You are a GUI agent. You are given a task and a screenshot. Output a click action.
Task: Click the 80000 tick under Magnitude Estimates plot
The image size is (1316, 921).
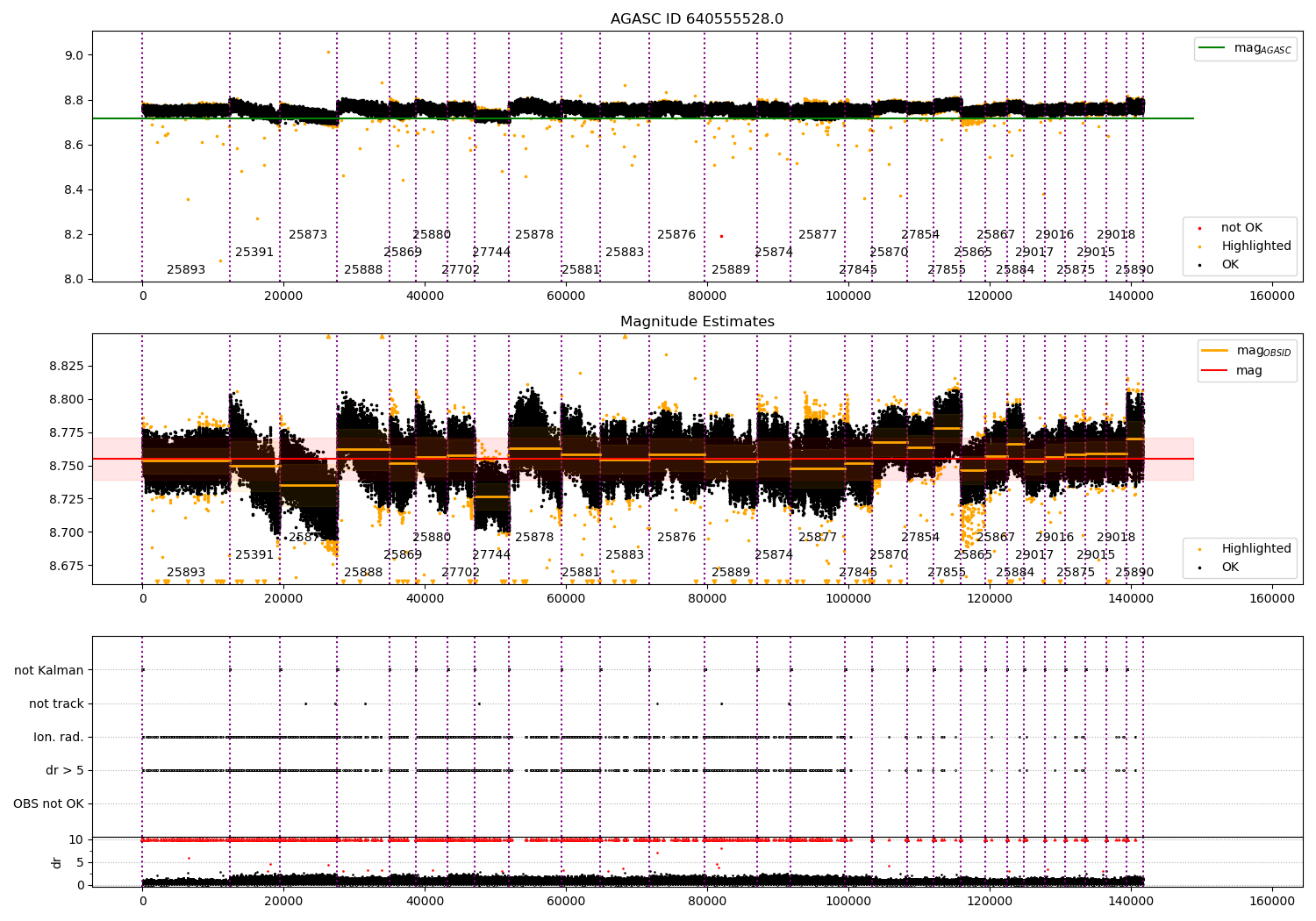coord(707,599)
